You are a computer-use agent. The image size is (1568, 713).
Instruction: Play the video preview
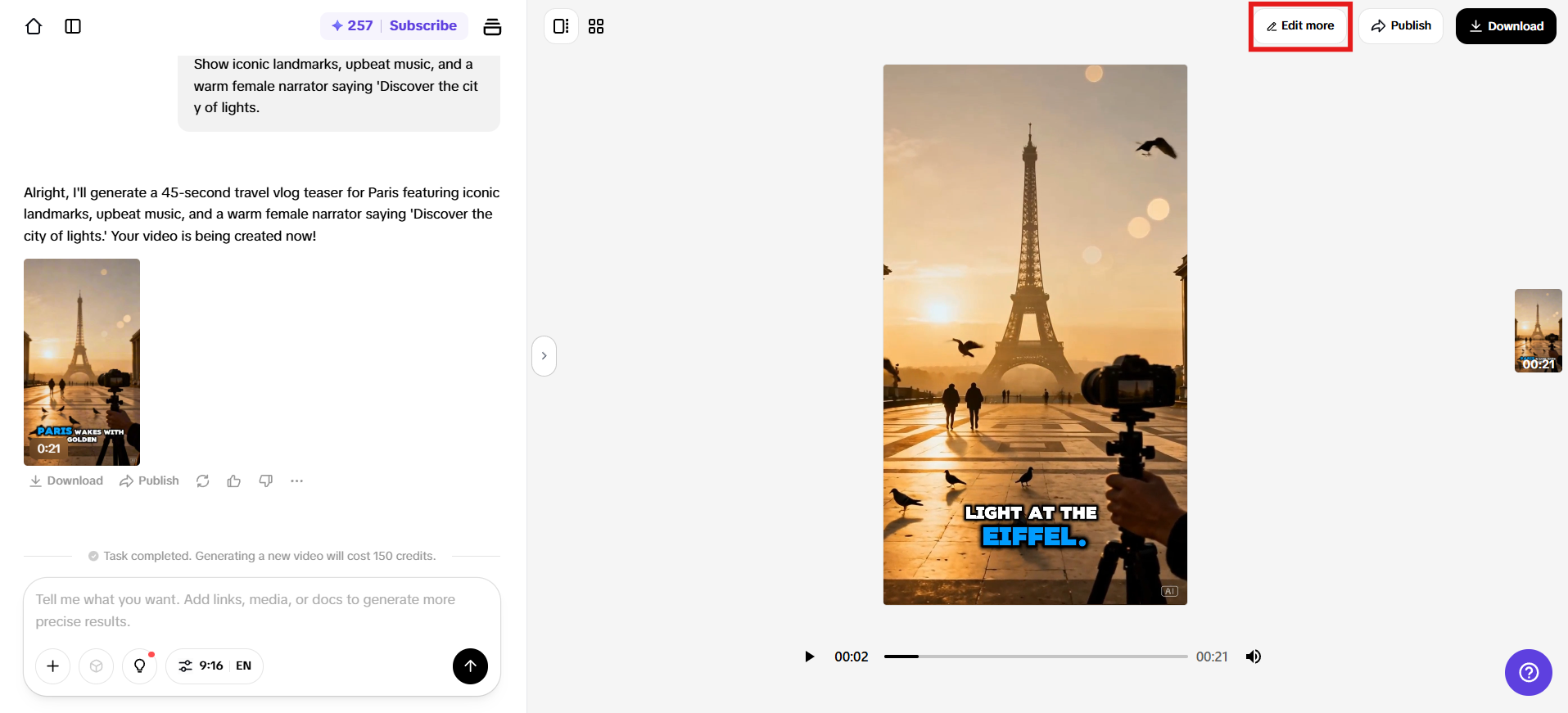810,657
